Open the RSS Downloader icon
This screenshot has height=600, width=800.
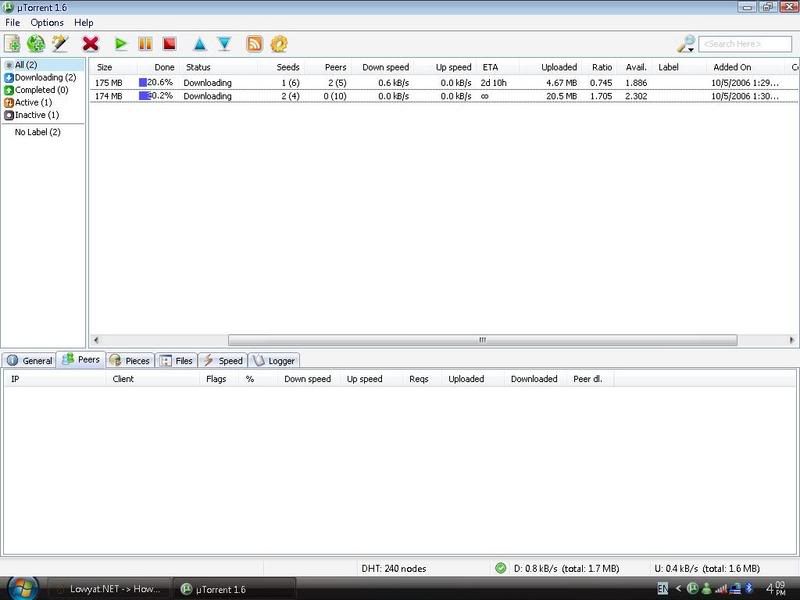point(255,44)
